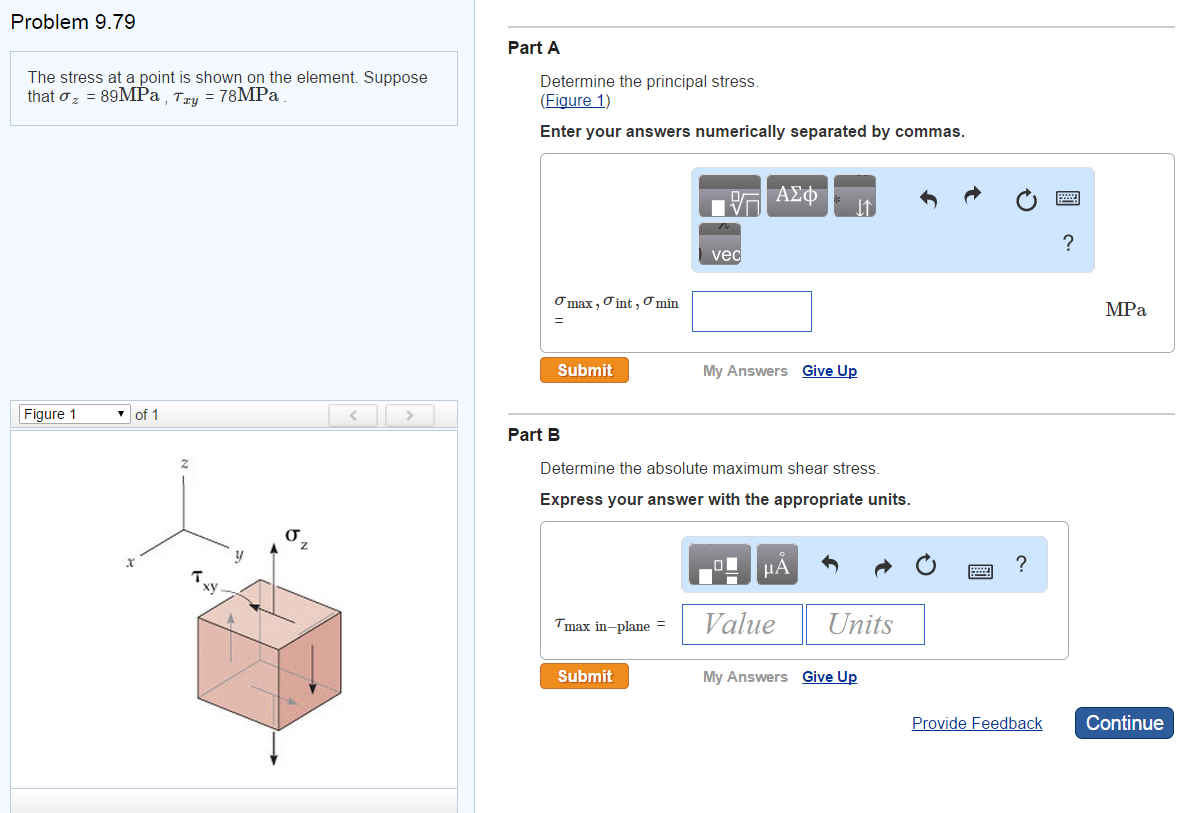Click Give Up link under Part B
The width and height of the screenshot is (1193, 813).
829,677
